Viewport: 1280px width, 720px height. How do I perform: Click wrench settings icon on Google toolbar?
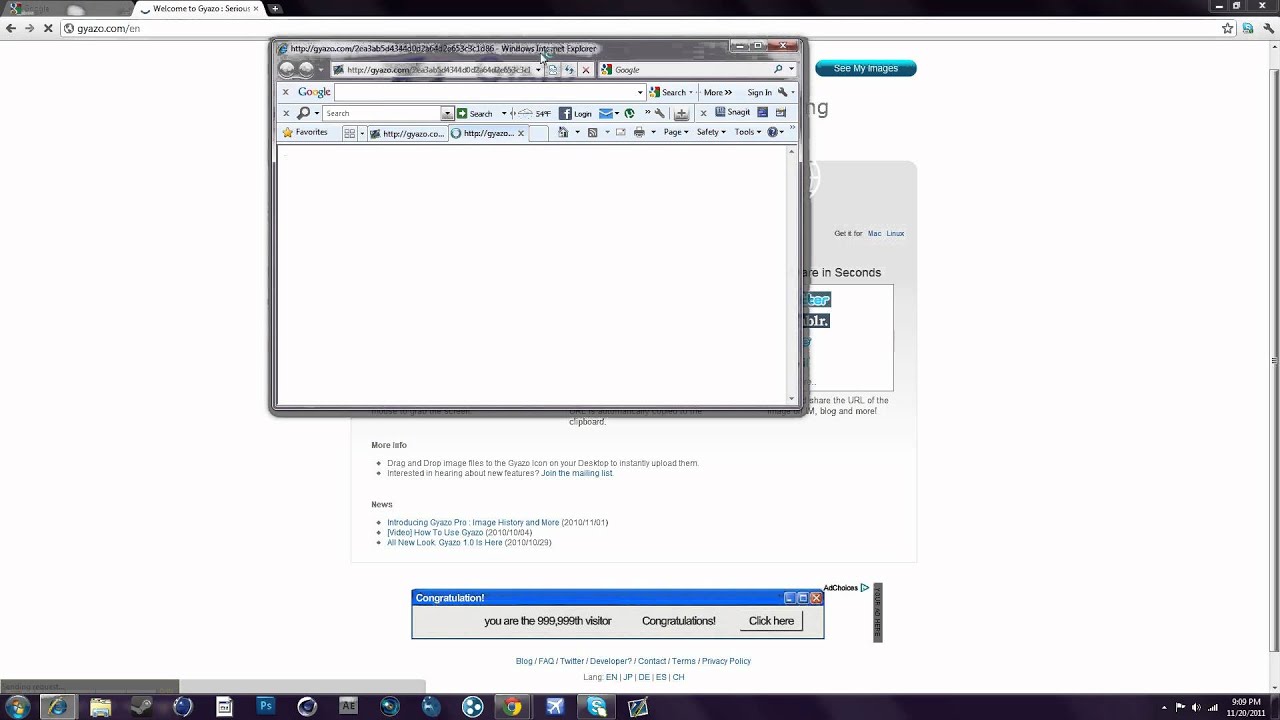point(783,92)
